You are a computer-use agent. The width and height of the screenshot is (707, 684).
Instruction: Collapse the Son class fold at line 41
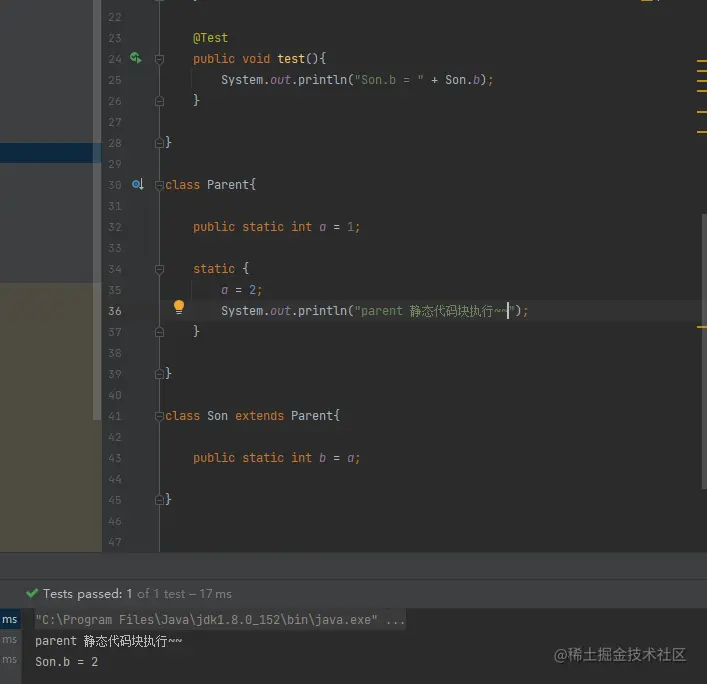pos(159,416)
